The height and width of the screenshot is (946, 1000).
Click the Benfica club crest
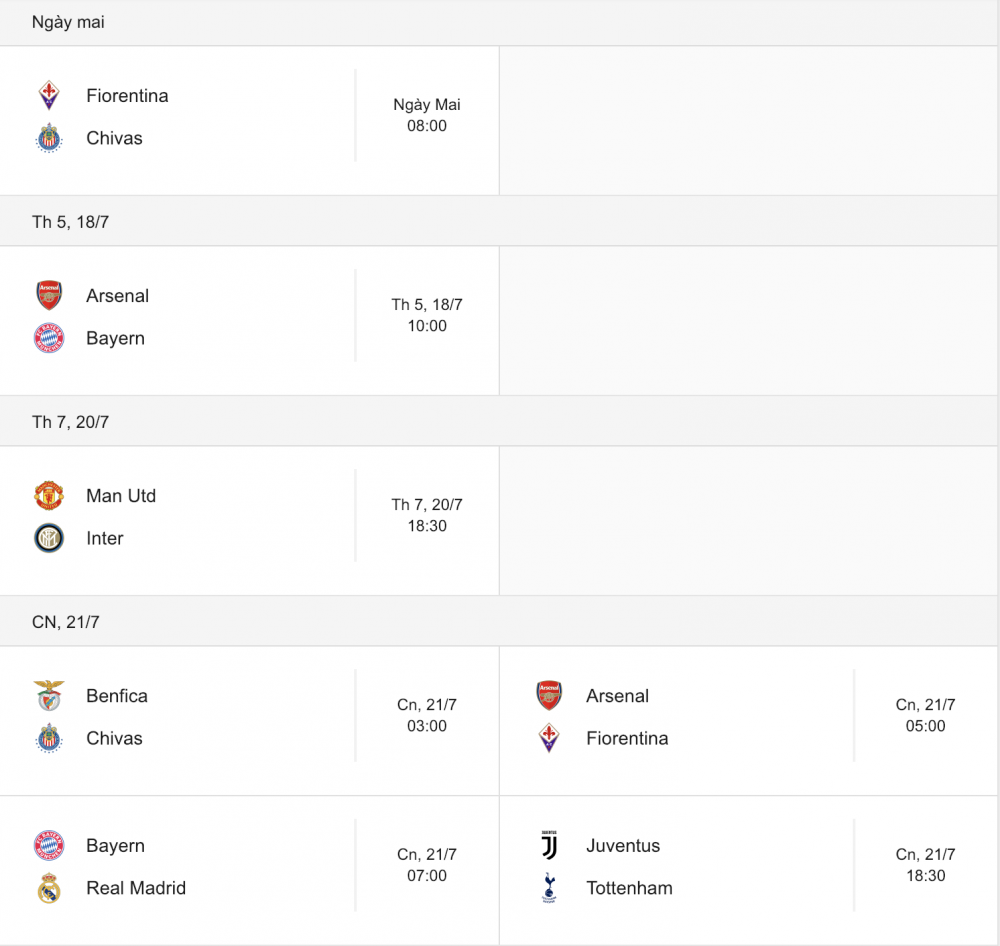[49, 696]
